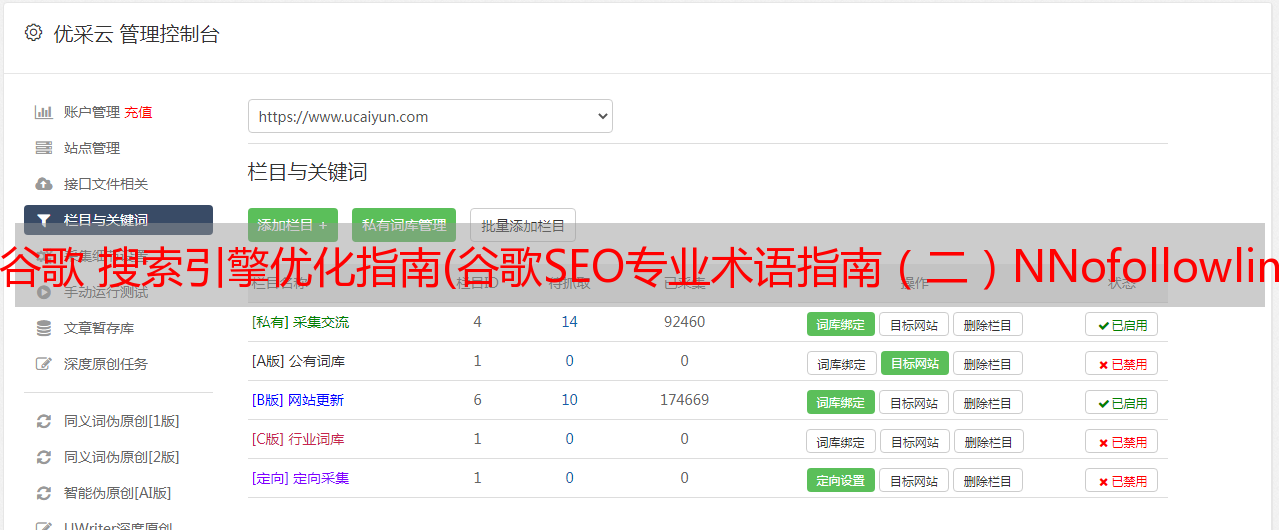
Task: Click 删除栏目 for the 公有词库 row
Action: coord(988,363)
